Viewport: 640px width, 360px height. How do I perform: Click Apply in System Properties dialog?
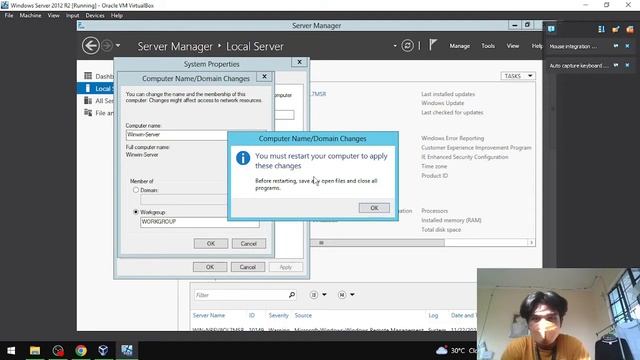[286, 267]
